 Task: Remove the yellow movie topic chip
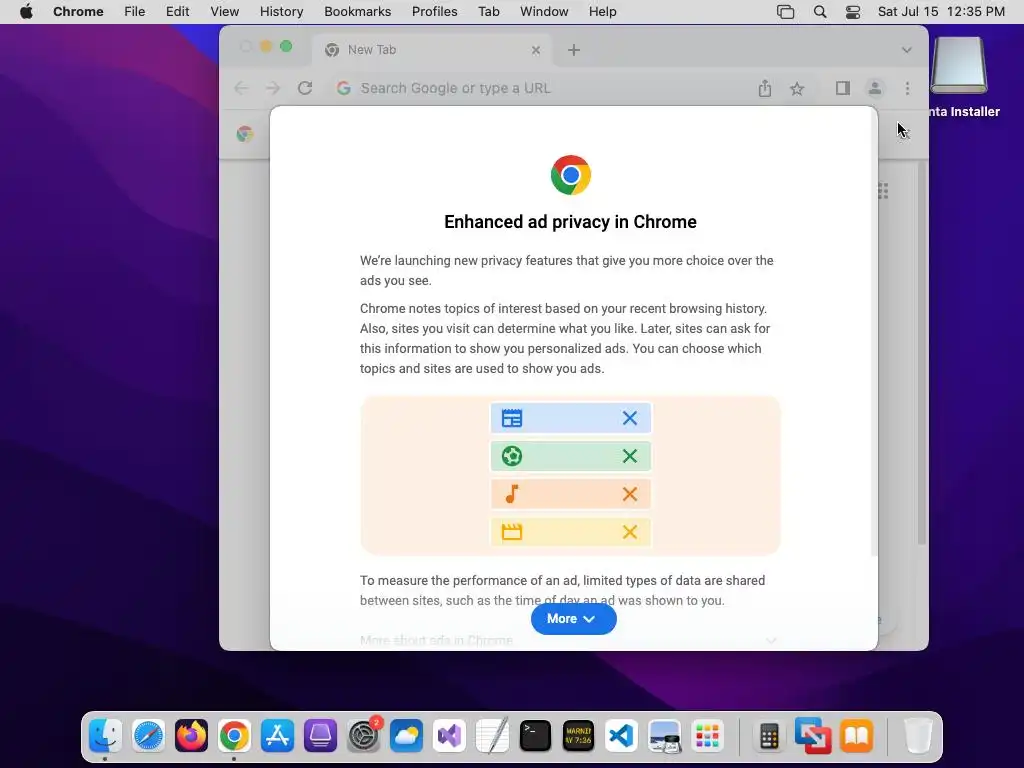[x=630, y=532]
